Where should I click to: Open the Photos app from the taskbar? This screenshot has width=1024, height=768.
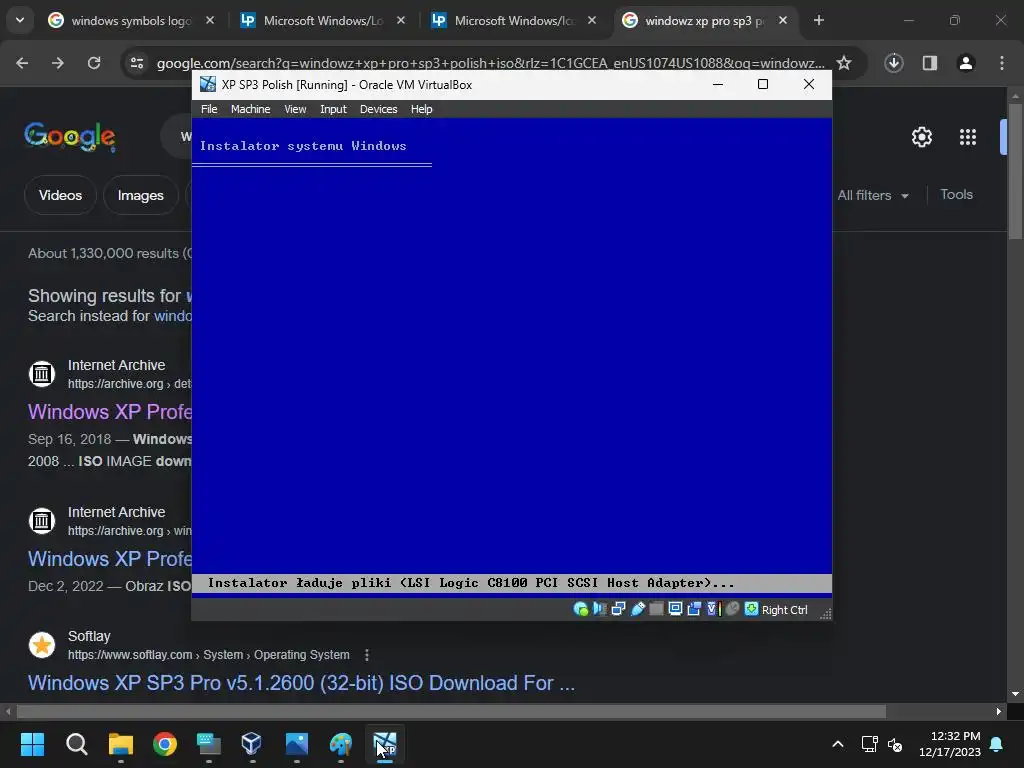pos(296,743)
